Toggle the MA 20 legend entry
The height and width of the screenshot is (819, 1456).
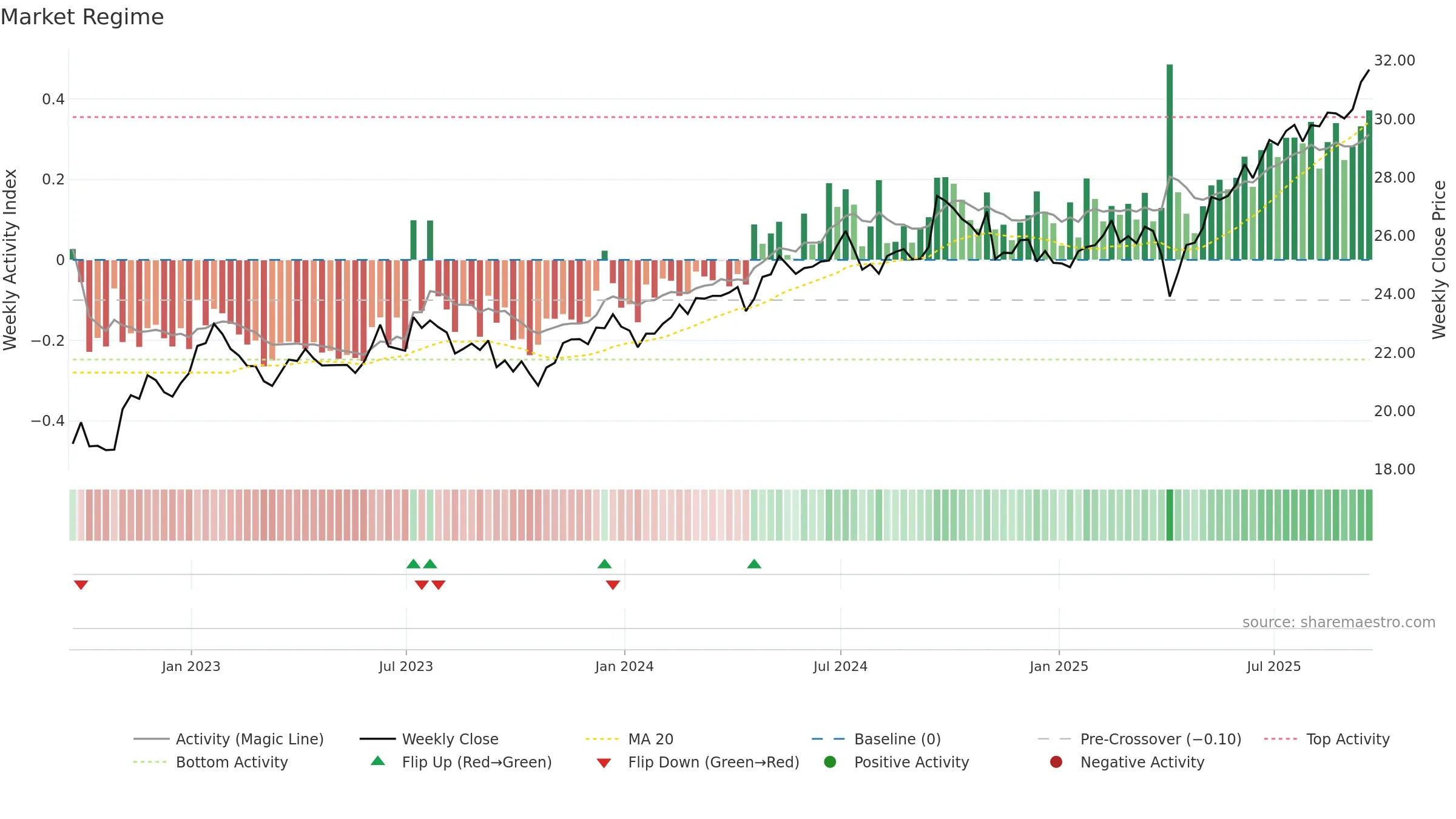click(x=629, y=739)
